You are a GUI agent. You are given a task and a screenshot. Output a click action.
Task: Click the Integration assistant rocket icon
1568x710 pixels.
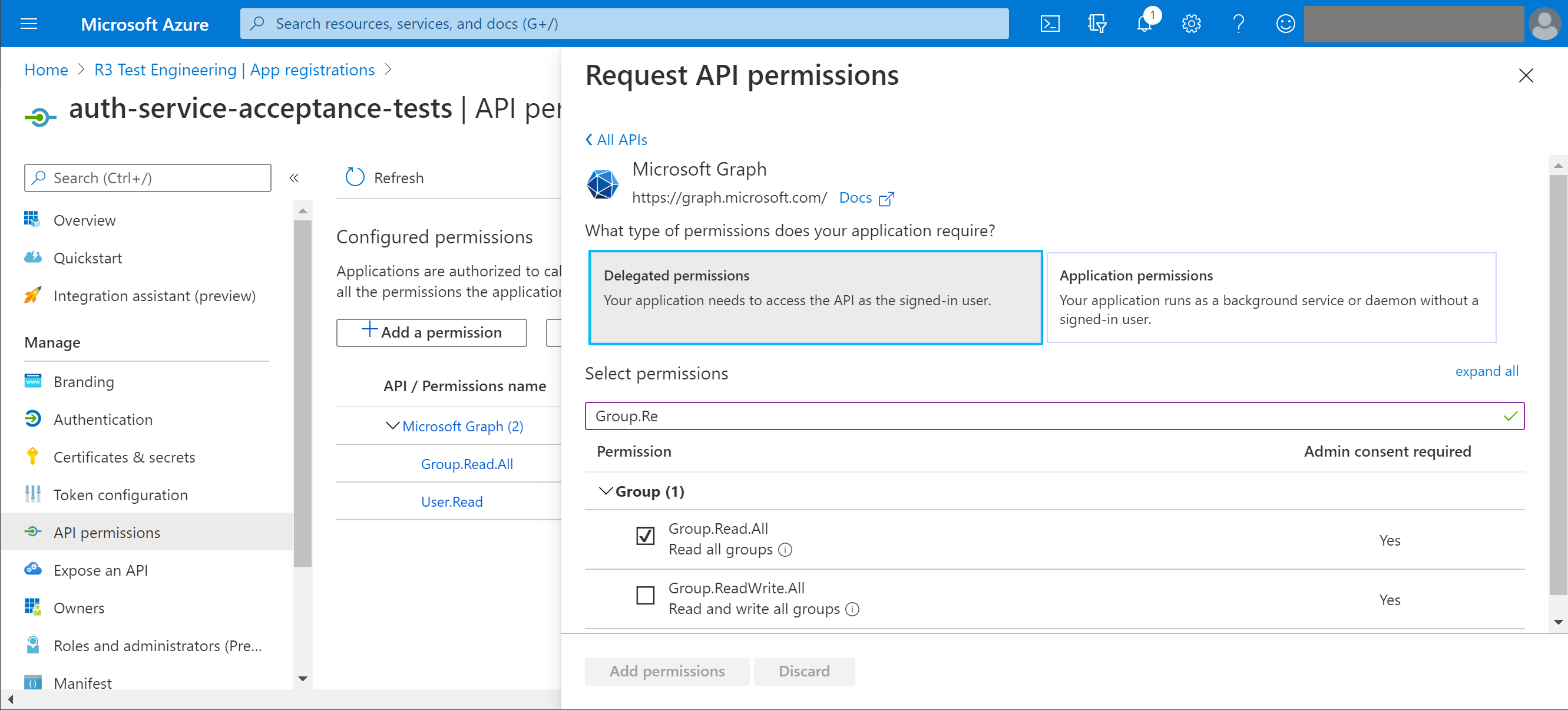point(32,295)
